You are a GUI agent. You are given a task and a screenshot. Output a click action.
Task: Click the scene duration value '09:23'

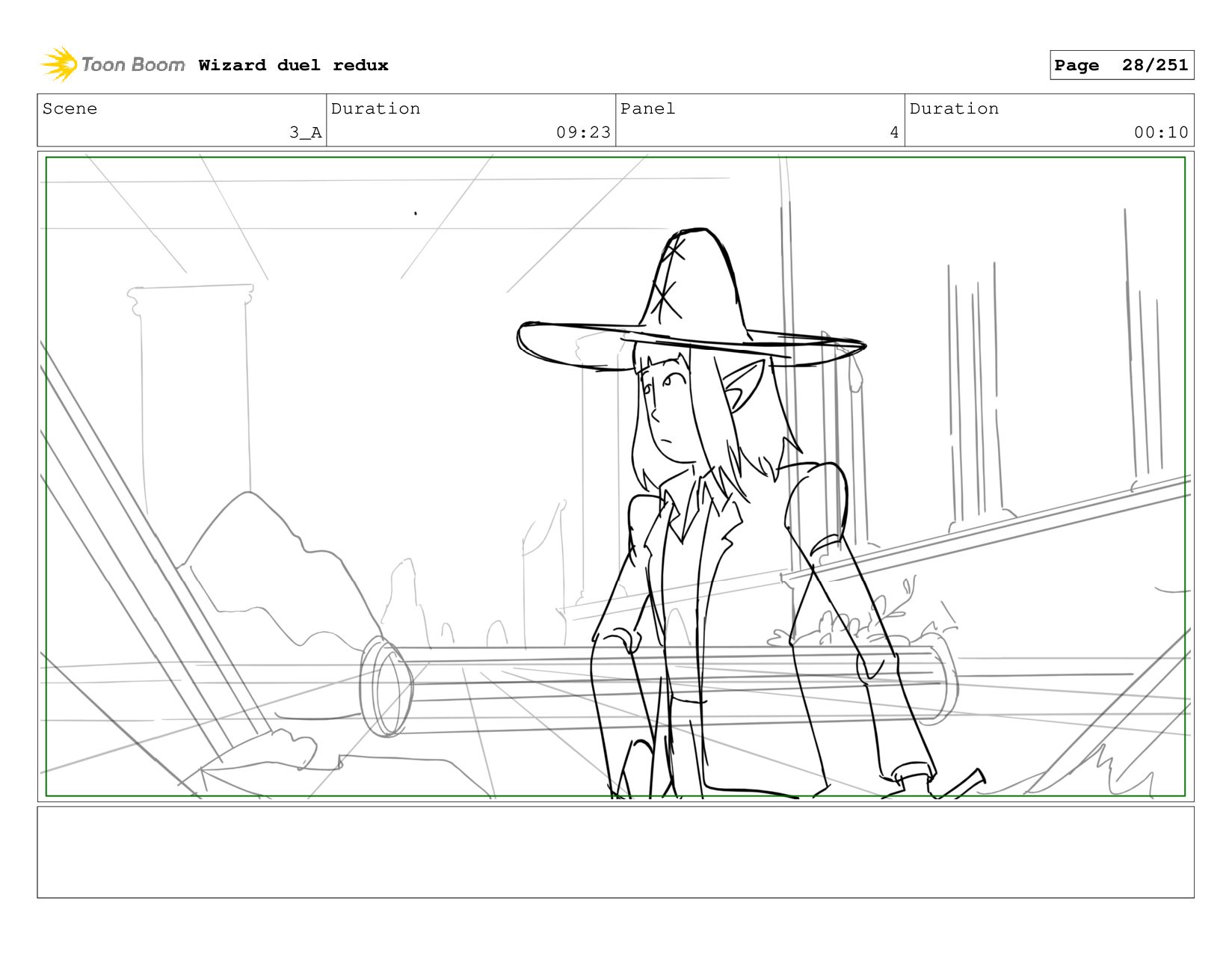coord(583,132)
